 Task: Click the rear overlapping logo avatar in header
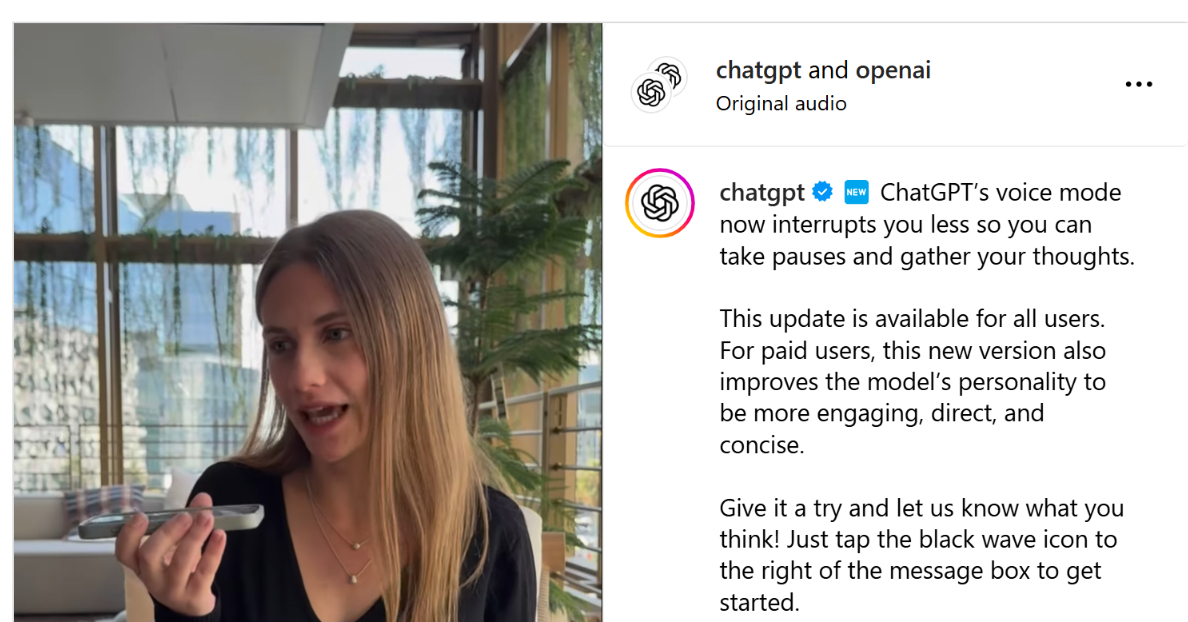pyautogui.click(x=671, y=73)
